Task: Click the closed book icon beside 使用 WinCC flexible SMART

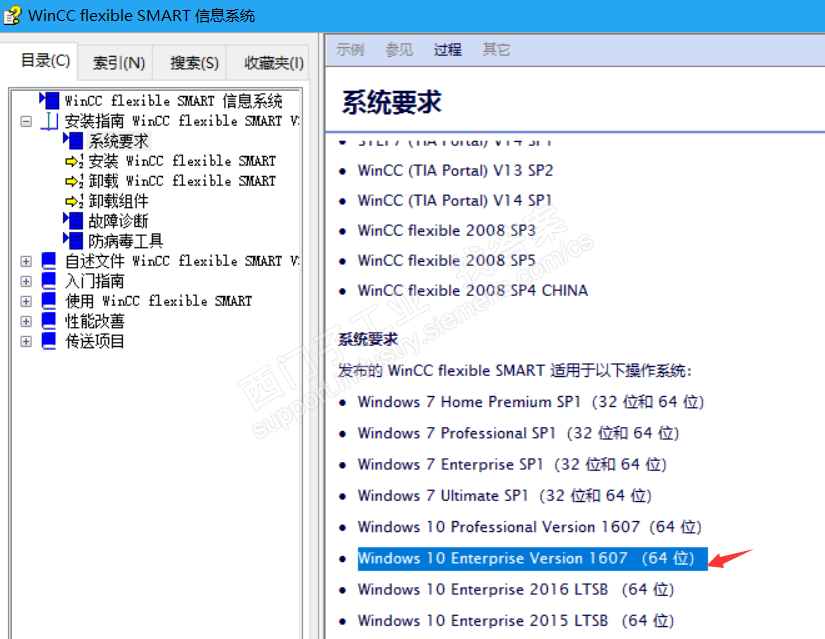Action: pos(48,301)
